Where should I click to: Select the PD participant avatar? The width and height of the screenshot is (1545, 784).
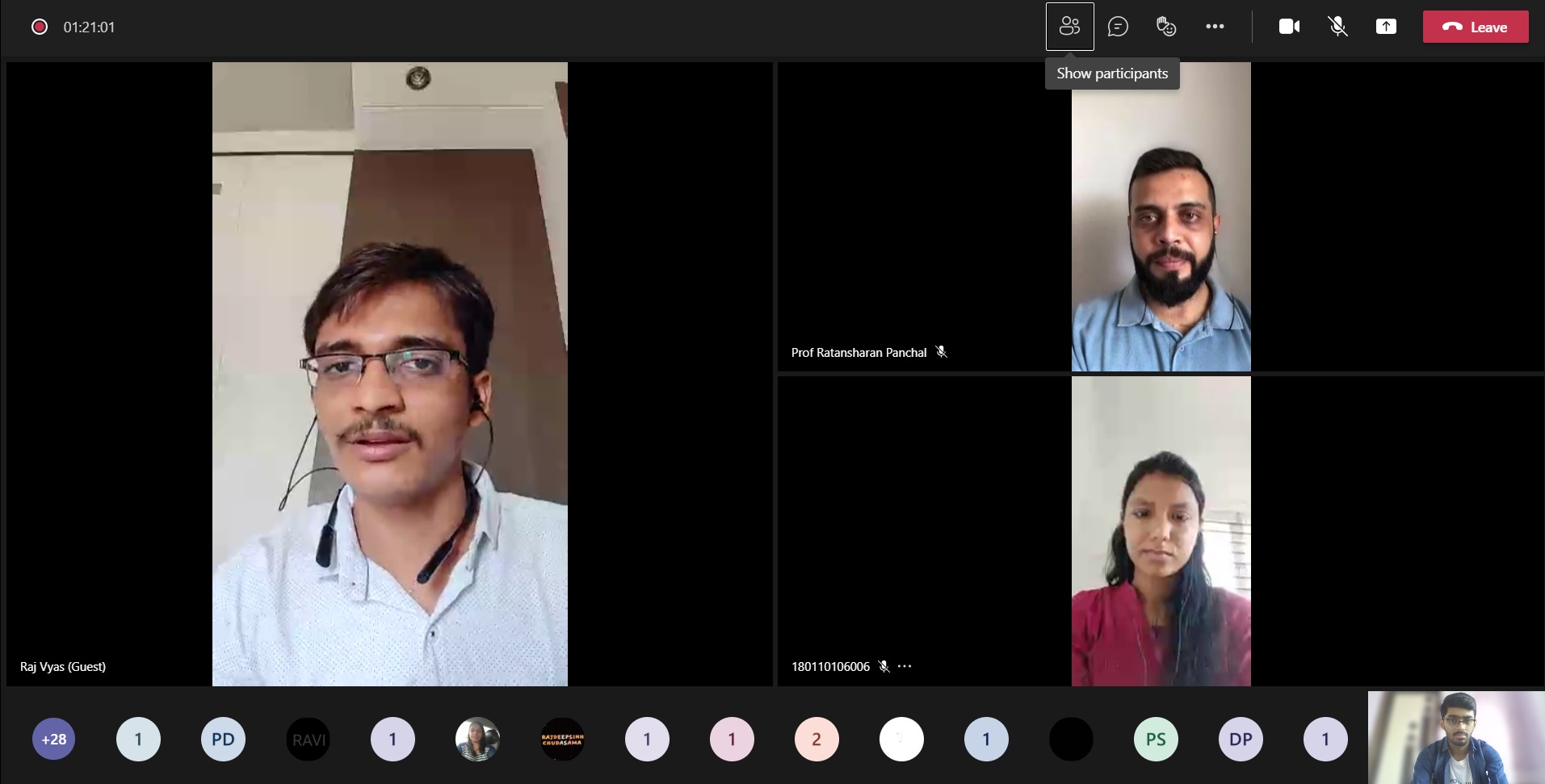click(x=223, y=739)
